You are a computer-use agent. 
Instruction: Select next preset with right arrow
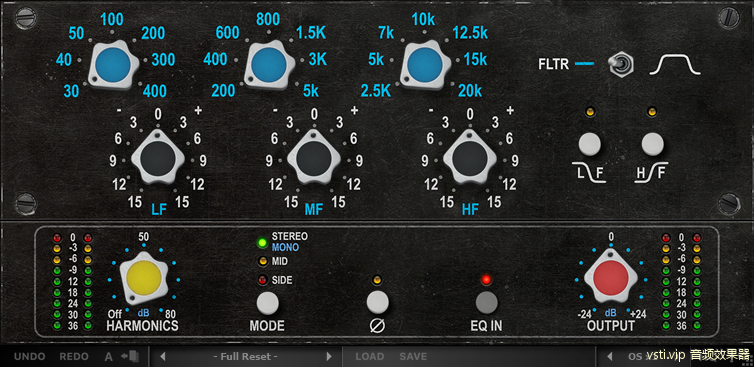(x=329, y=356)
